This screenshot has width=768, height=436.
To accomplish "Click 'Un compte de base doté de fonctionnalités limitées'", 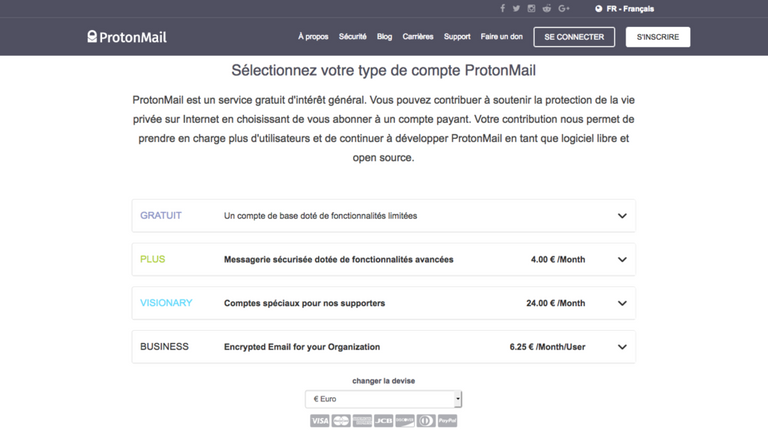I will (x=320, y=216).
